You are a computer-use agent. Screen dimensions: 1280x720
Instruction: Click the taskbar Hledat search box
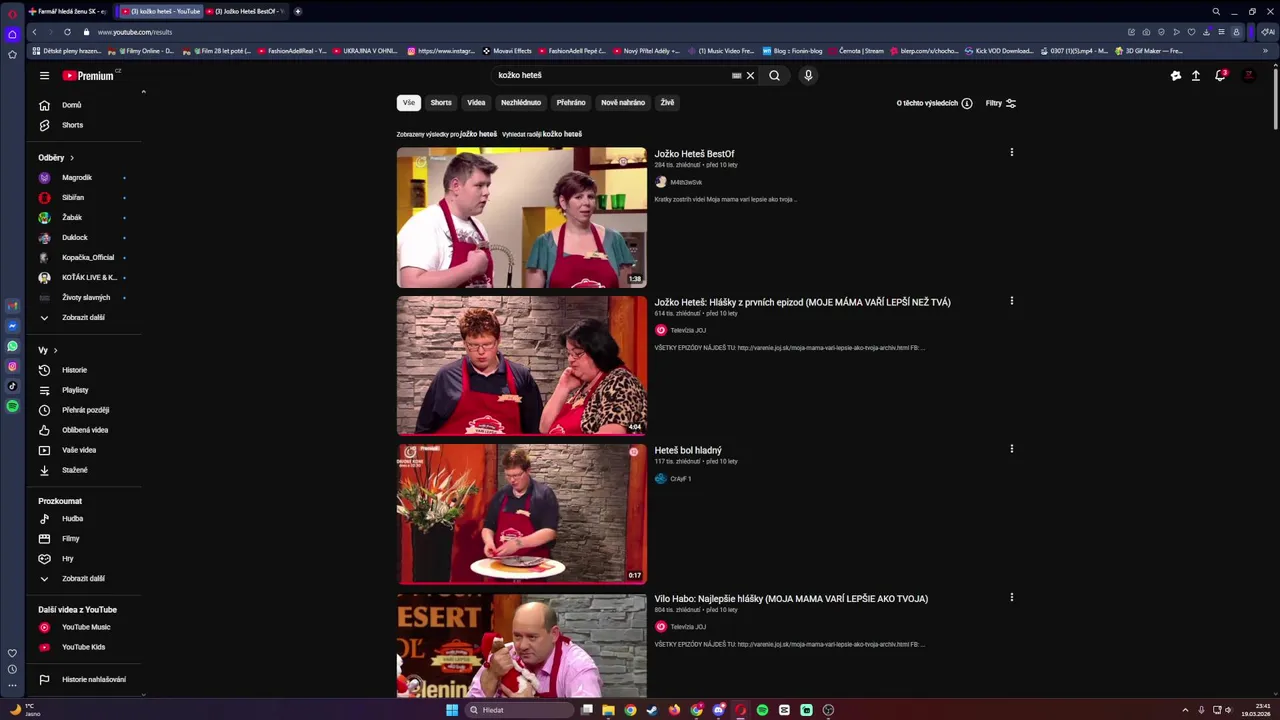click(x=521, y=710)
